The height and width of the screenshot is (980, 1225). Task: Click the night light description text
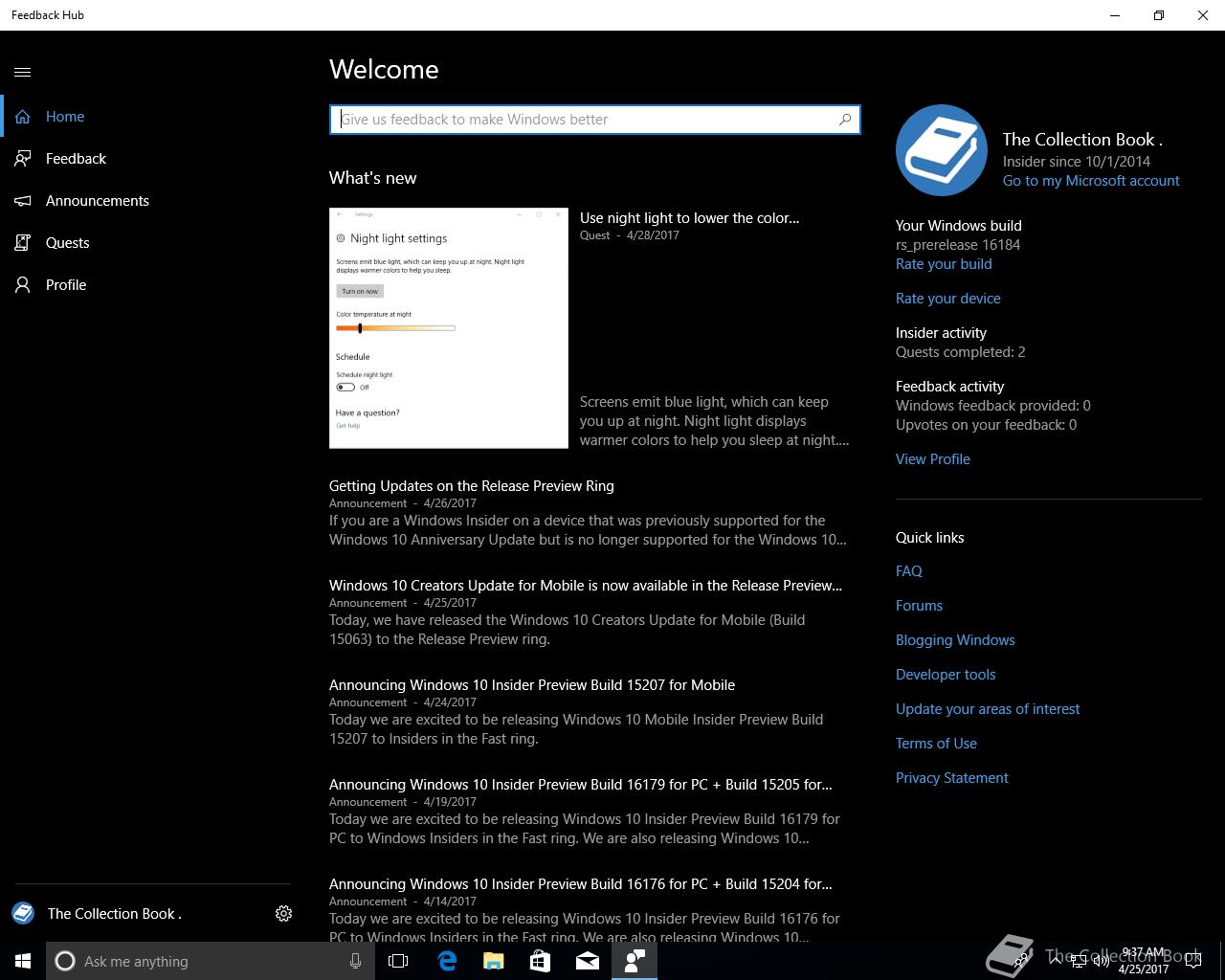pyautogui.click(x=714, y=421)
